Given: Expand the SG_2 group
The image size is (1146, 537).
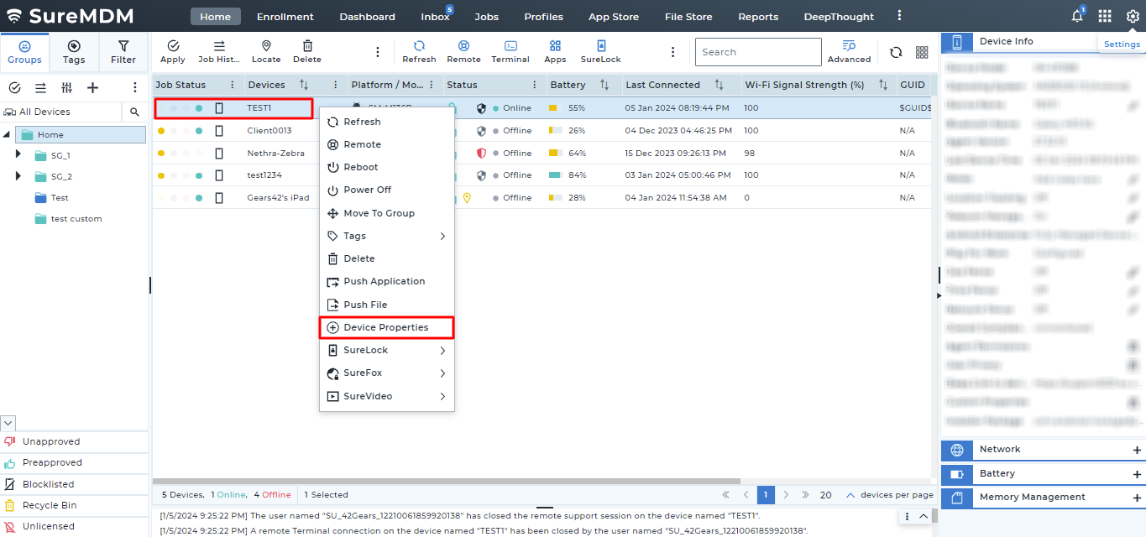Looking at the screenshot, I should (18, 176).
